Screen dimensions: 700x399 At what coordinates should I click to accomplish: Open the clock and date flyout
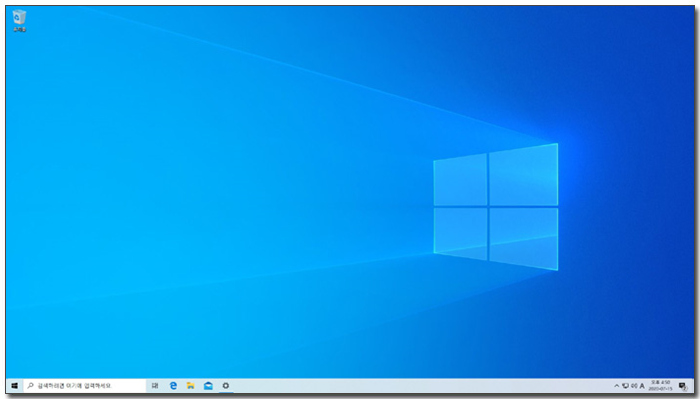click(x=660, y=386)
